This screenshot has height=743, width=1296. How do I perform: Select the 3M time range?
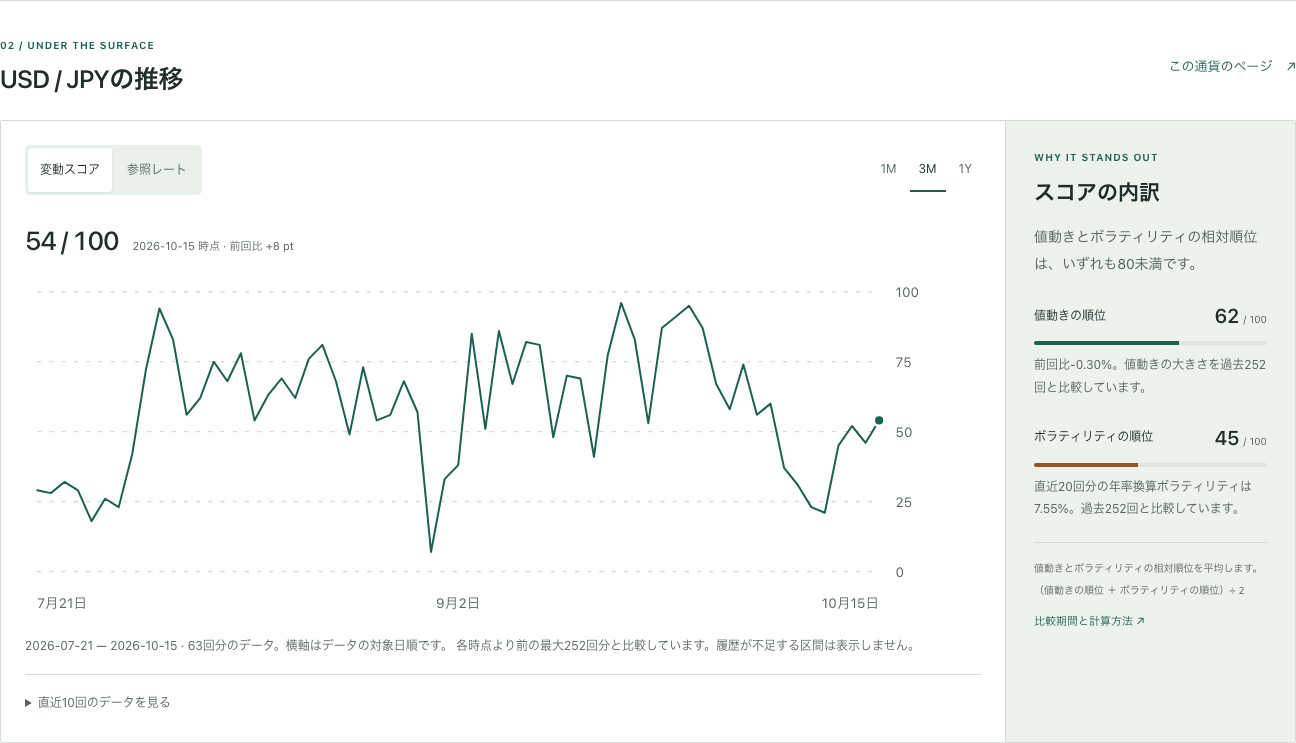point(927,169)
